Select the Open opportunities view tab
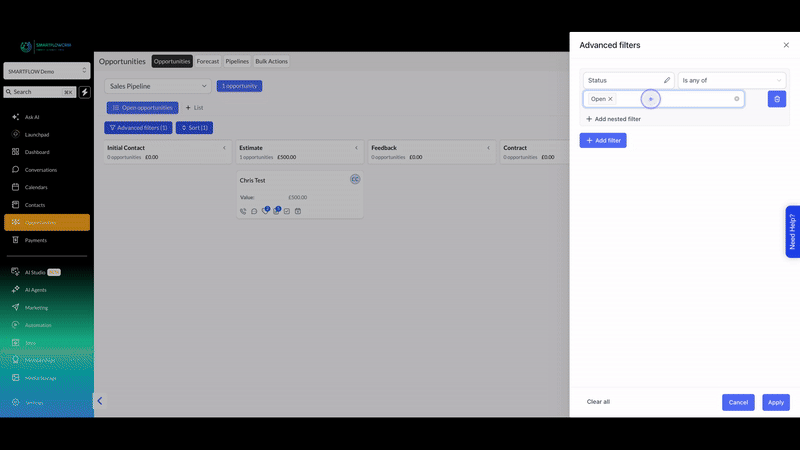800x450 pixels. (142, 108)
